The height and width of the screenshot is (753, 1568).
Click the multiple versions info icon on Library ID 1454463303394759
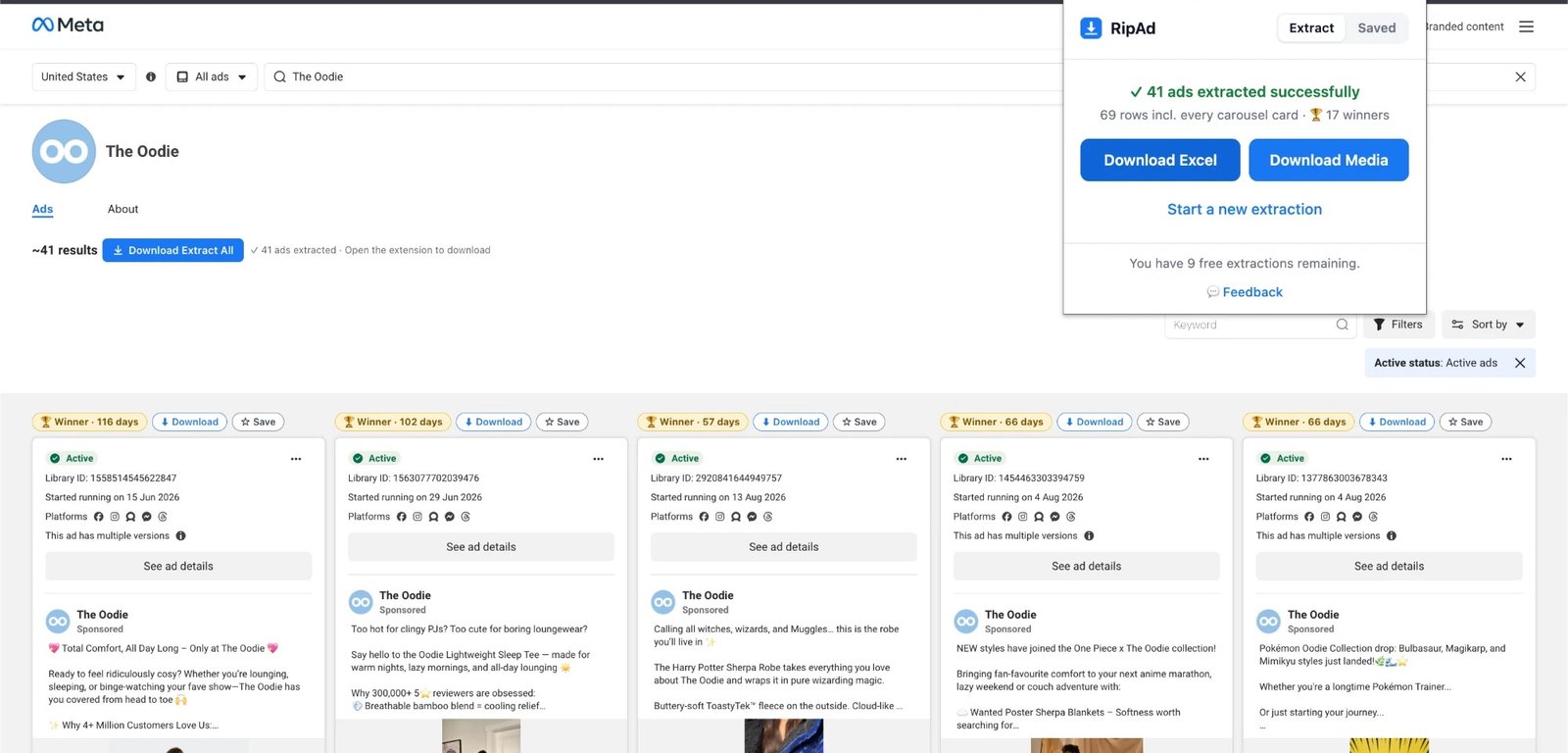(1089, 535)
